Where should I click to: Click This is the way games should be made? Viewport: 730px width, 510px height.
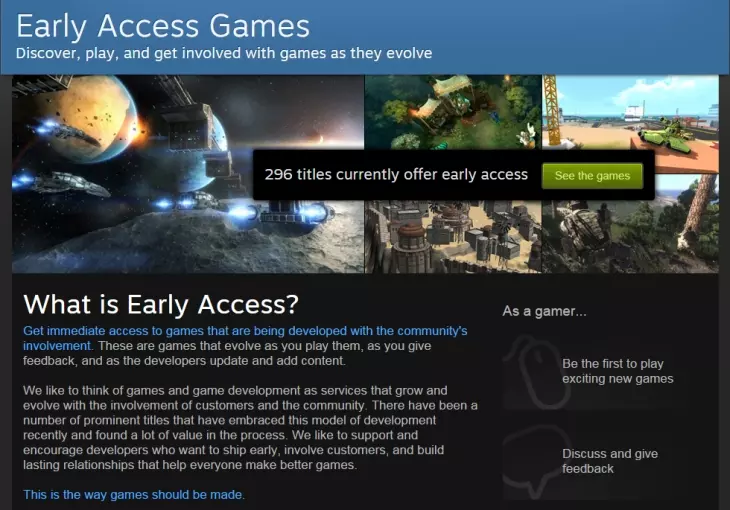pos(134,495)
